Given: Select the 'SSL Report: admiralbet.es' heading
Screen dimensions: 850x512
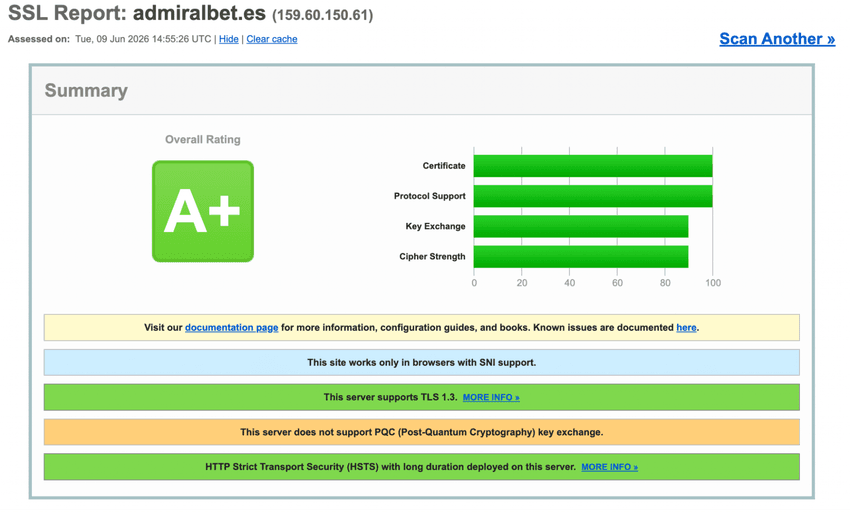Looking at the screenshot, I should pyautogui.click(x=137, y=13).
